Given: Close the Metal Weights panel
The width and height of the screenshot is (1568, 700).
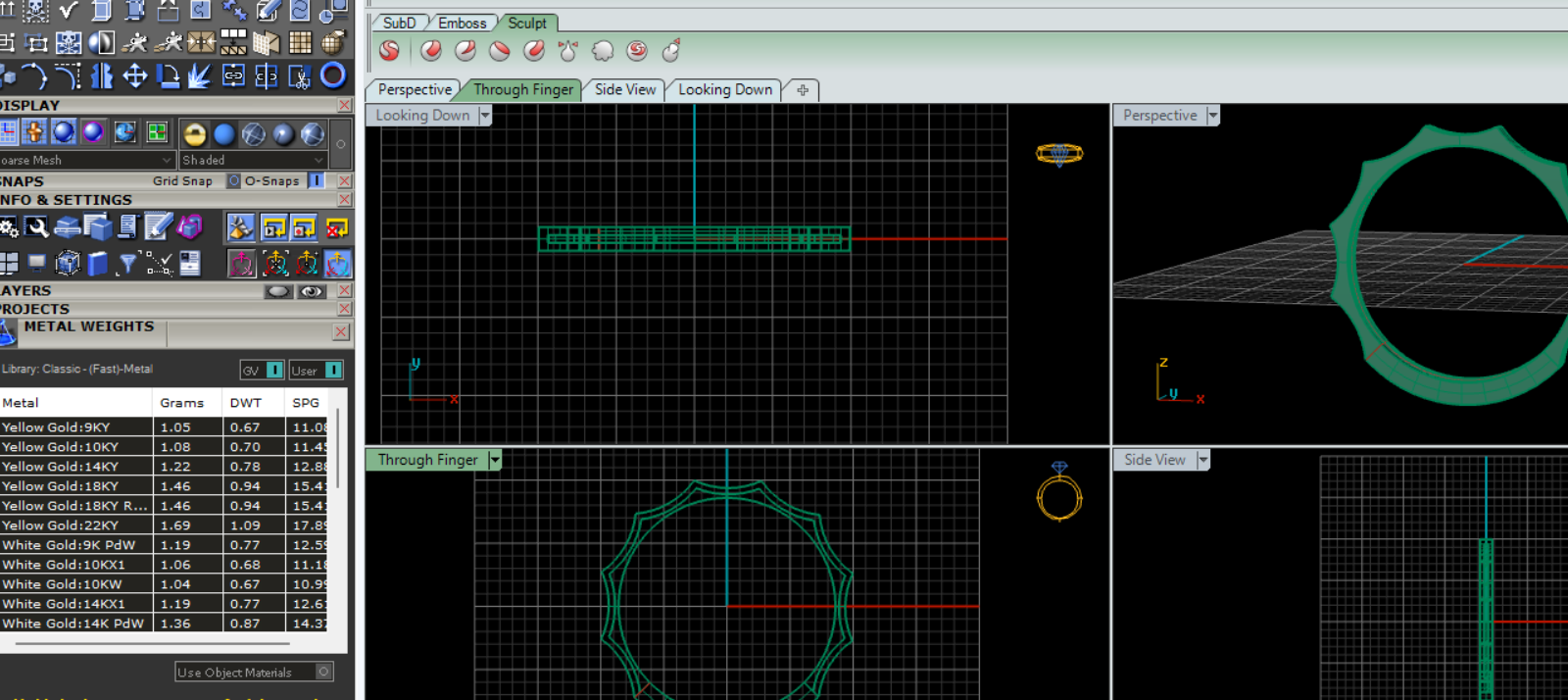Looking at the screenshot, I should pos(341,331).
